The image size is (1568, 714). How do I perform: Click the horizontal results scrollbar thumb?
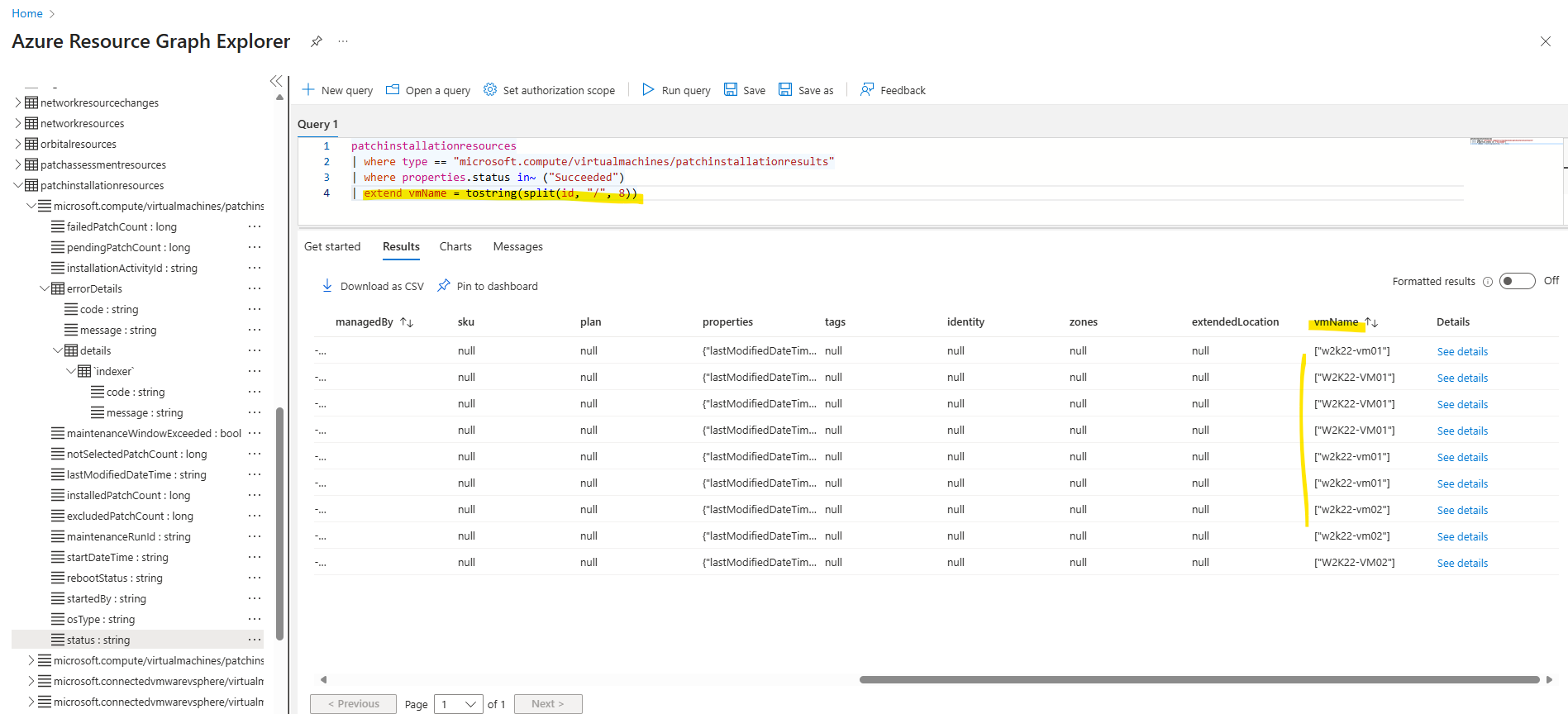pyautogui.click(x=1199, y=679)
